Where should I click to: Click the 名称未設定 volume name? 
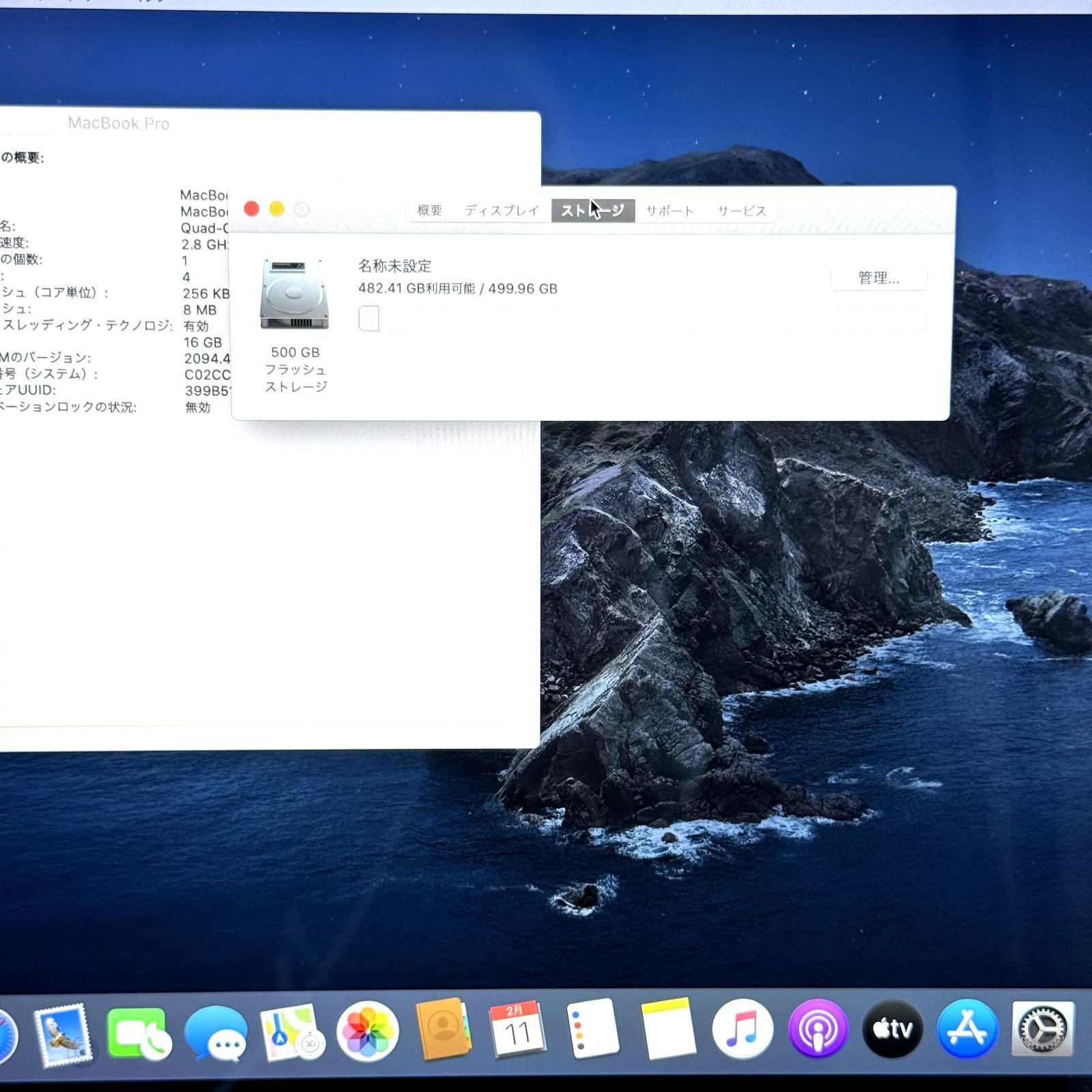(x=394, y=265)
